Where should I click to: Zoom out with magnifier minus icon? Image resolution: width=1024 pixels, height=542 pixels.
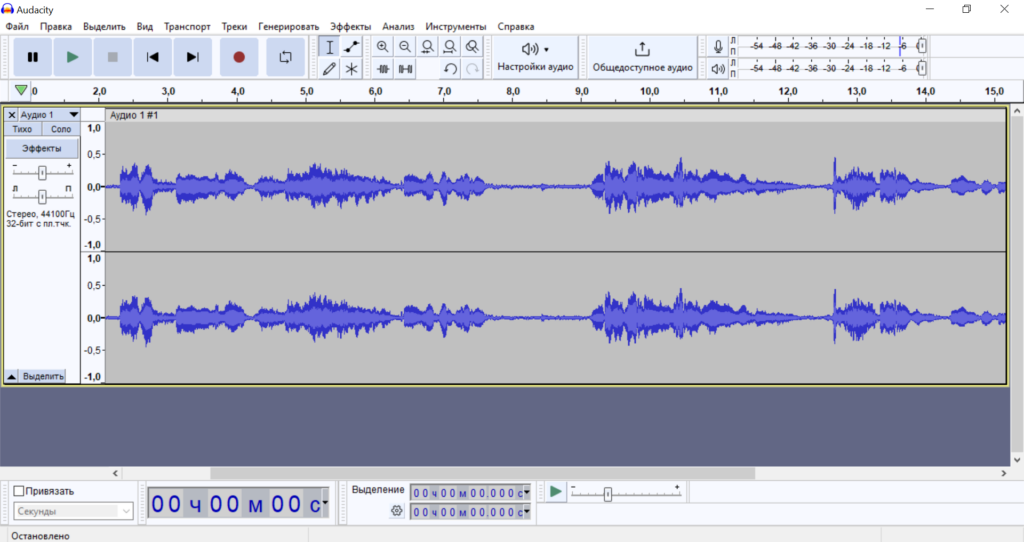[405, 47]
